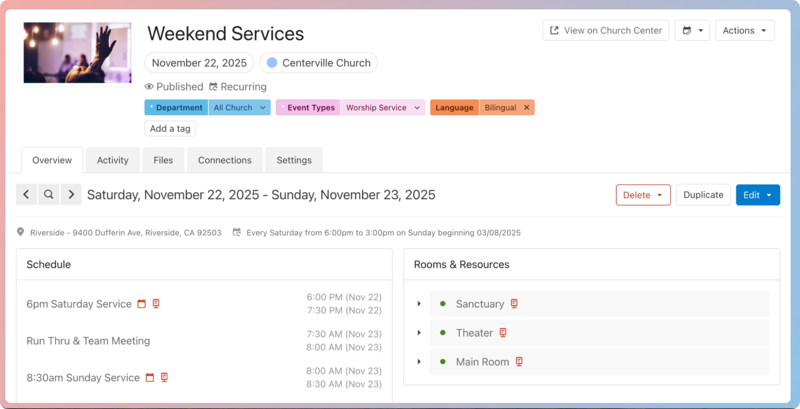Toggle the Published visibility eye icon
Image resolution: width=800 pixels, height=409 pixels.
click(149, 87)
